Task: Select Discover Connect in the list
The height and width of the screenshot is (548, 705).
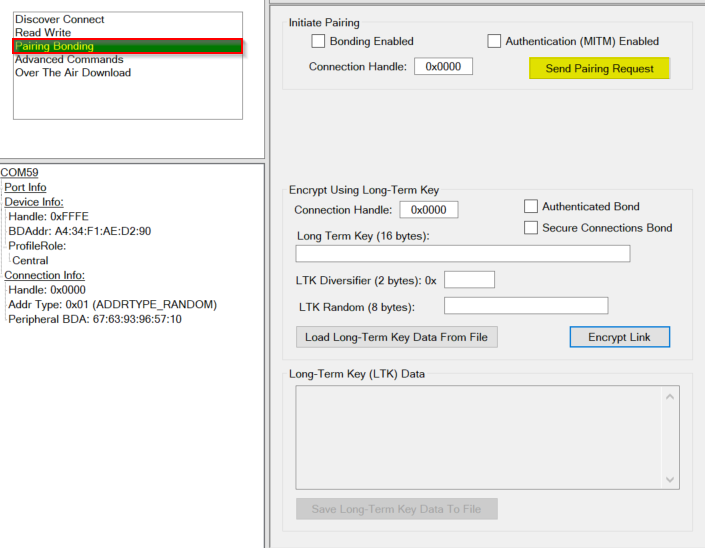Action: click(x=59, y=20)
